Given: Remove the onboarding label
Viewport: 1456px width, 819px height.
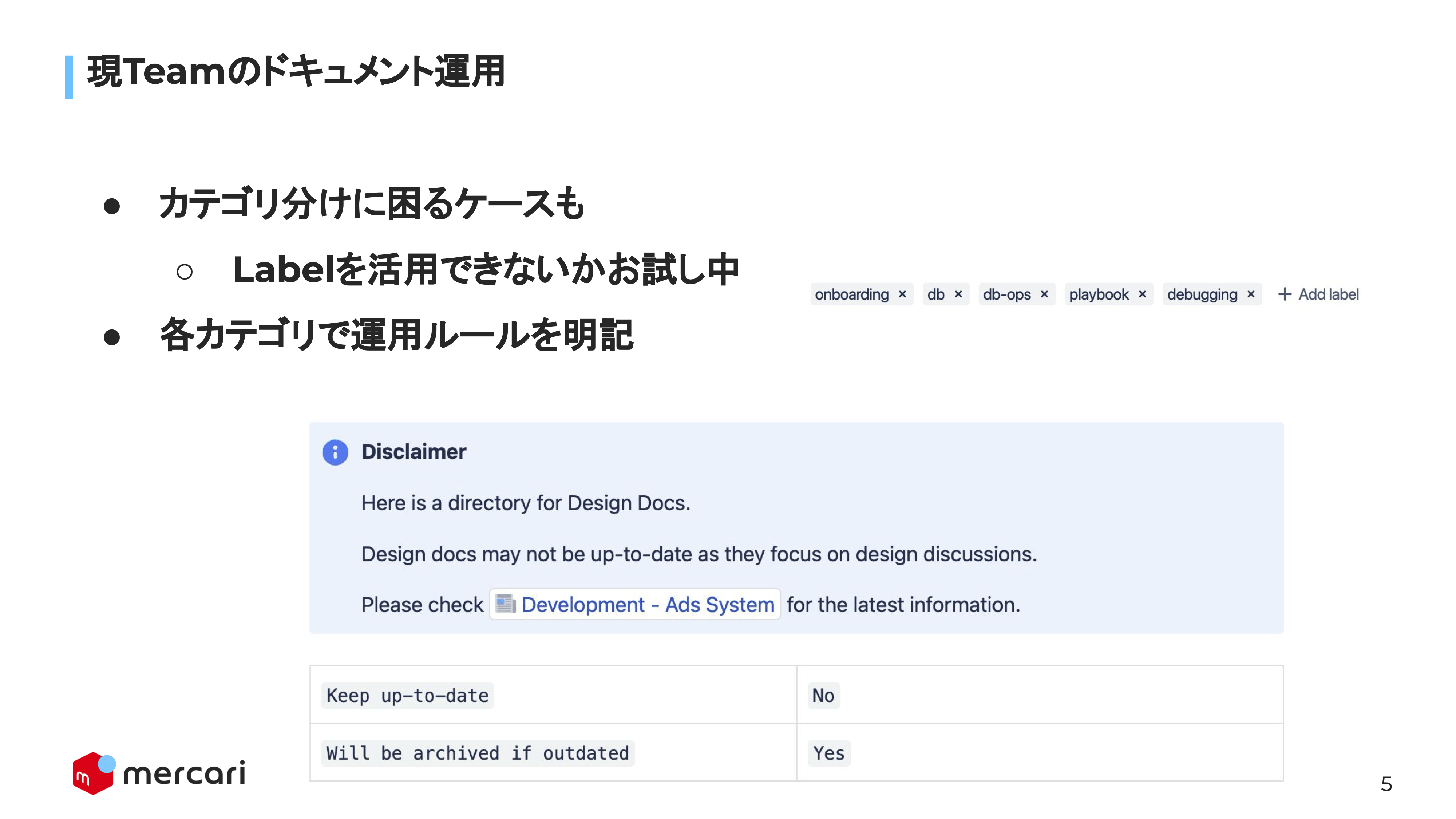Looking at the screenshot, I should (x=902, y=294).
